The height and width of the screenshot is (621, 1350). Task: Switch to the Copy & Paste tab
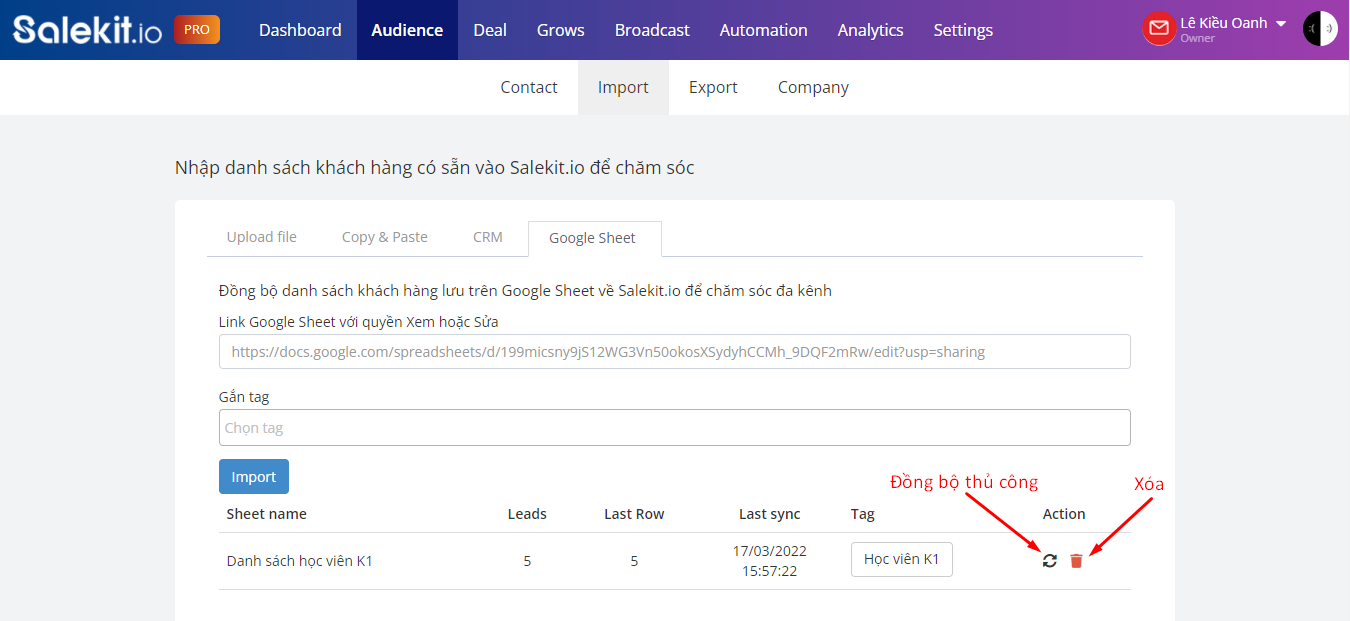tap(385, 237)
